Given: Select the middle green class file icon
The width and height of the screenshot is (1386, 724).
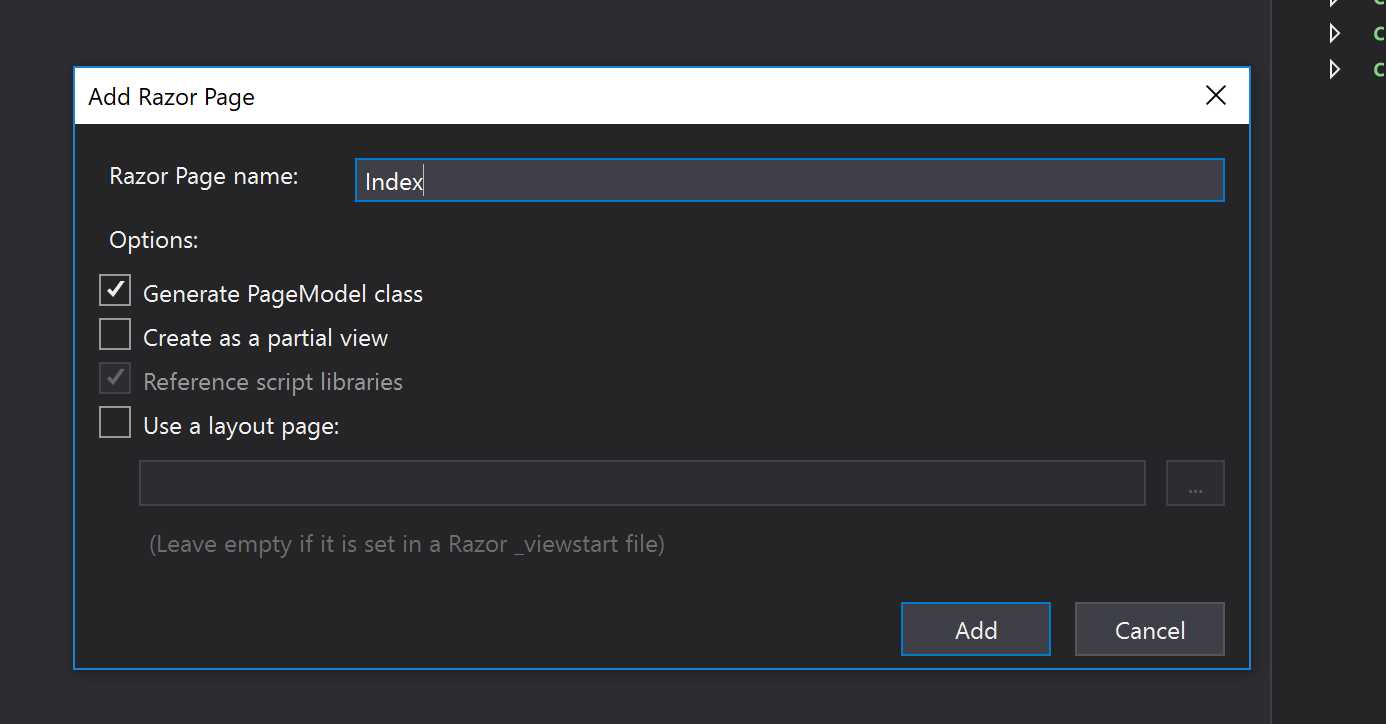Looking at the screenshot, I should pos(1378,32).
